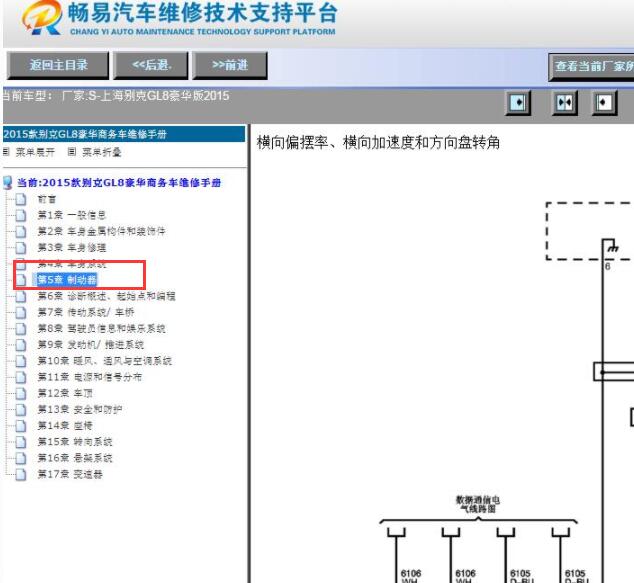
Task: Open chapter 第2章 车身金属构件和装饰件
Action: click(x=101, y=231)
